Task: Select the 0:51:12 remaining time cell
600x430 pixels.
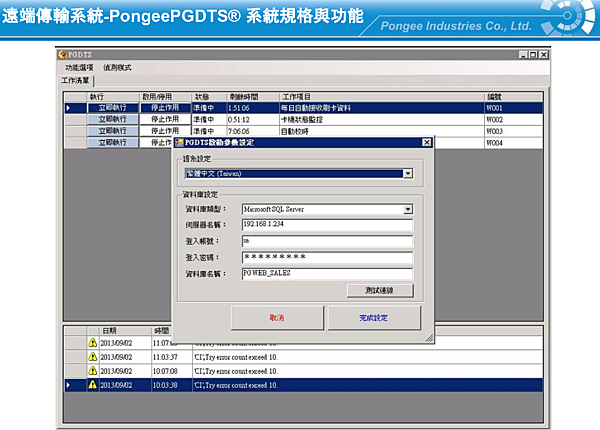Action: pyautogui.click(x=253, y=120)
